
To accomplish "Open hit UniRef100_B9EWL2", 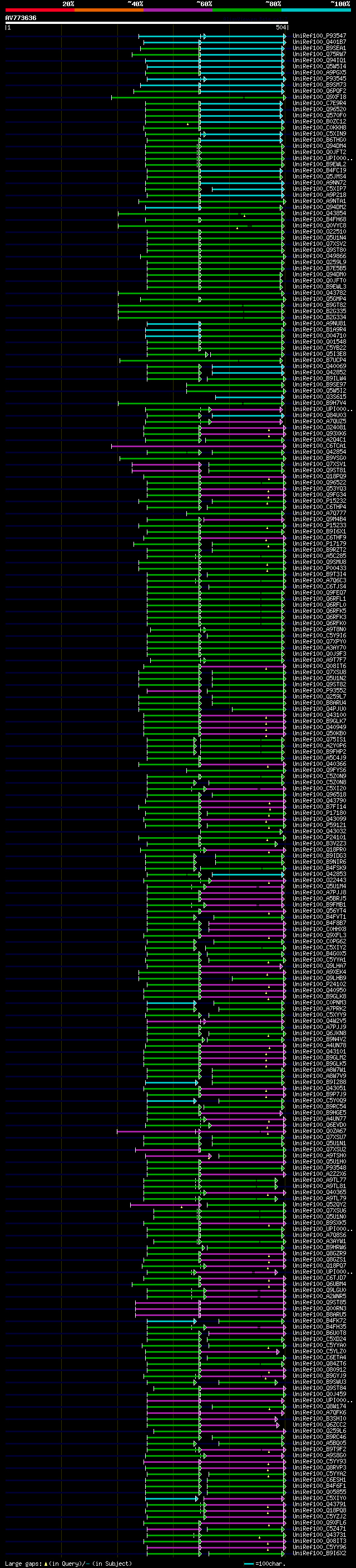I will click(319, 164).
